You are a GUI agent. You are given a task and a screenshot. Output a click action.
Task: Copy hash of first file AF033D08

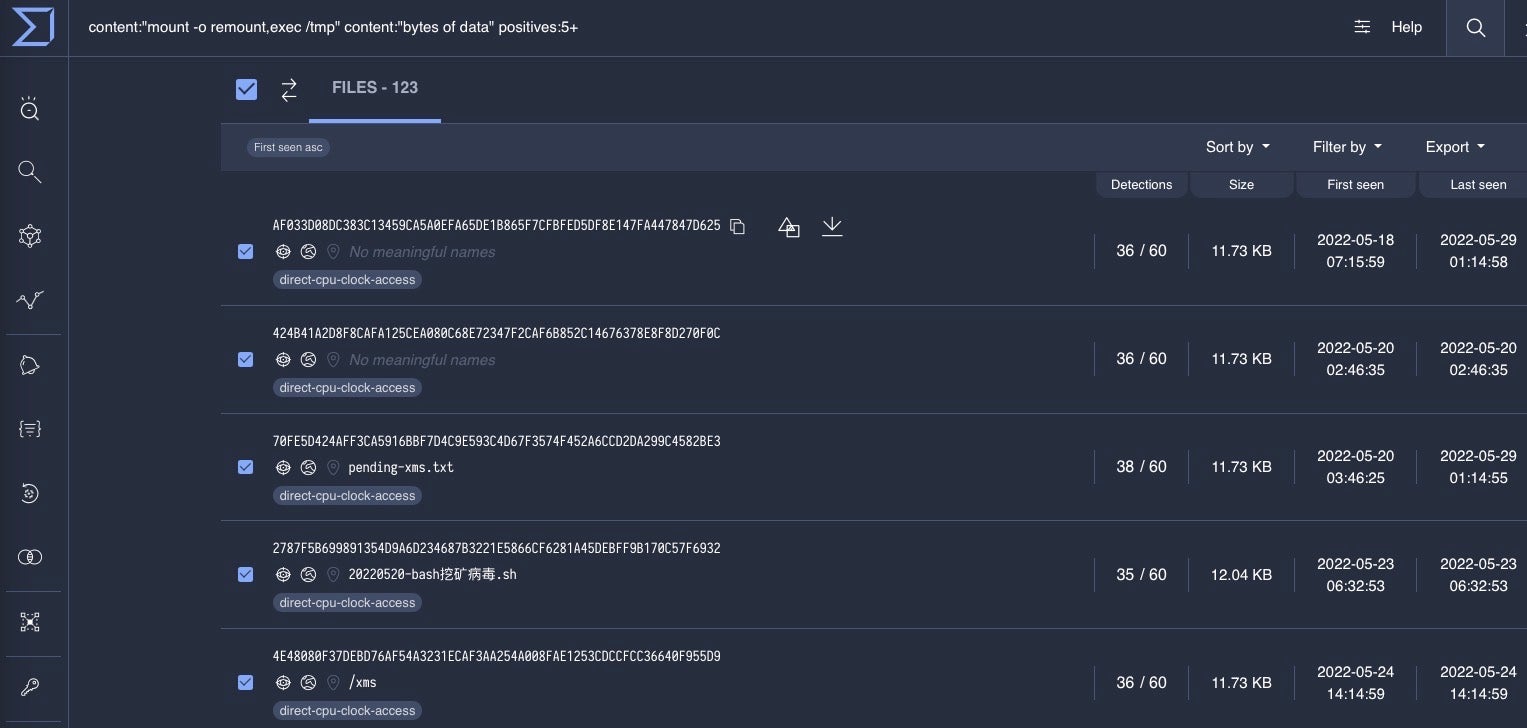[737, 227]
